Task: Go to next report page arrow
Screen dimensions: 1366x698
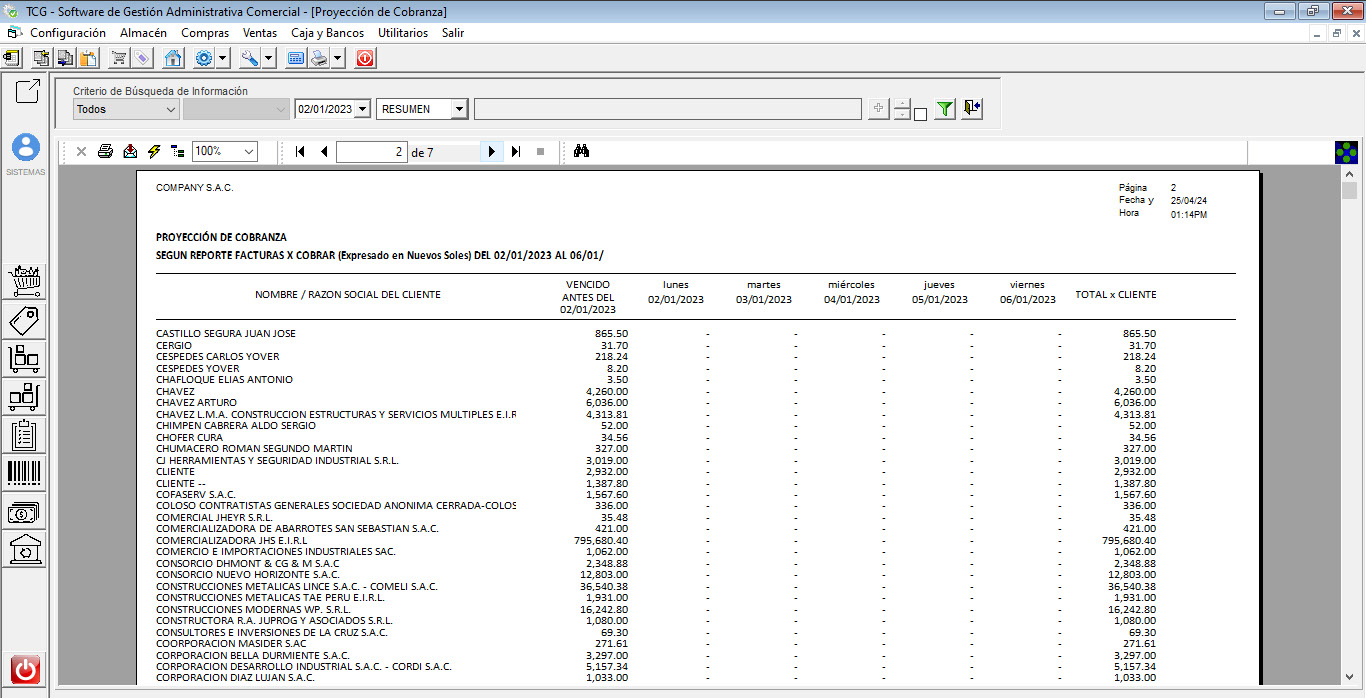Action: pyautogui.click(x=491, y=152)
